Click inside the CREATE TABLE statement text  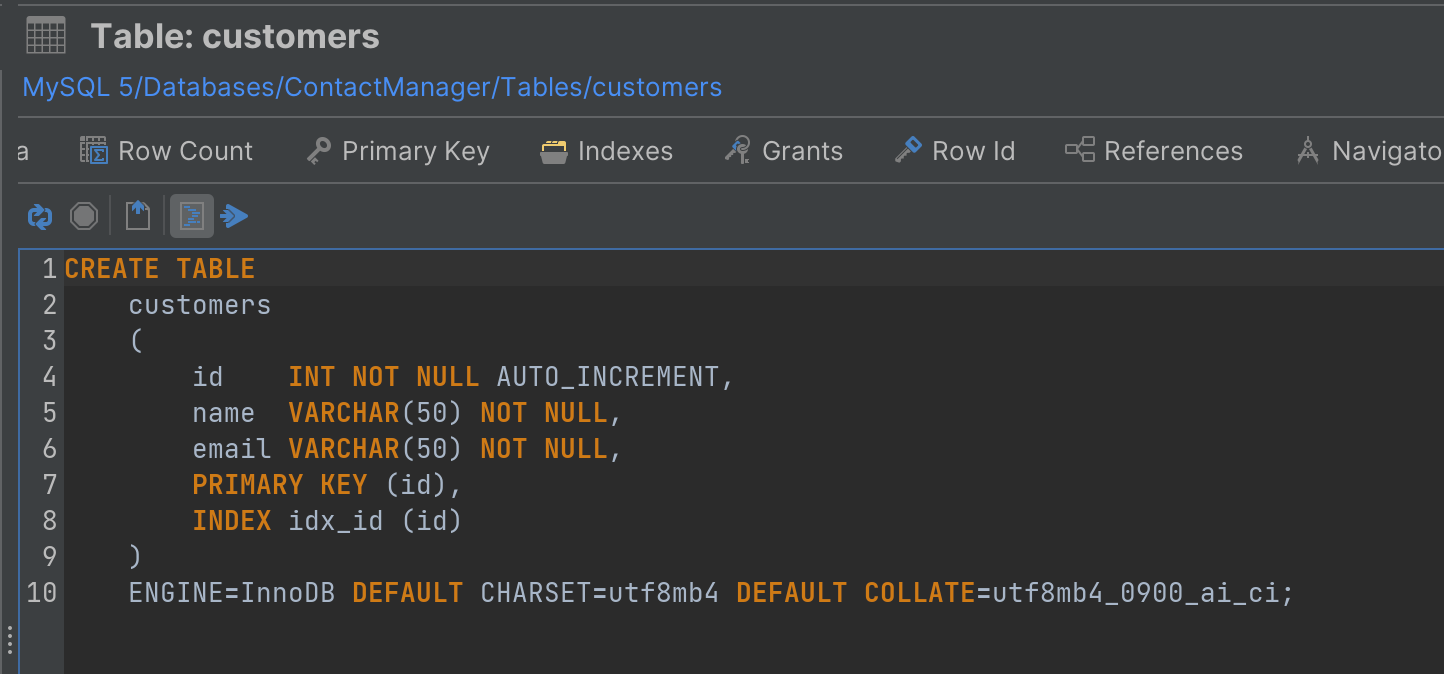160,268
